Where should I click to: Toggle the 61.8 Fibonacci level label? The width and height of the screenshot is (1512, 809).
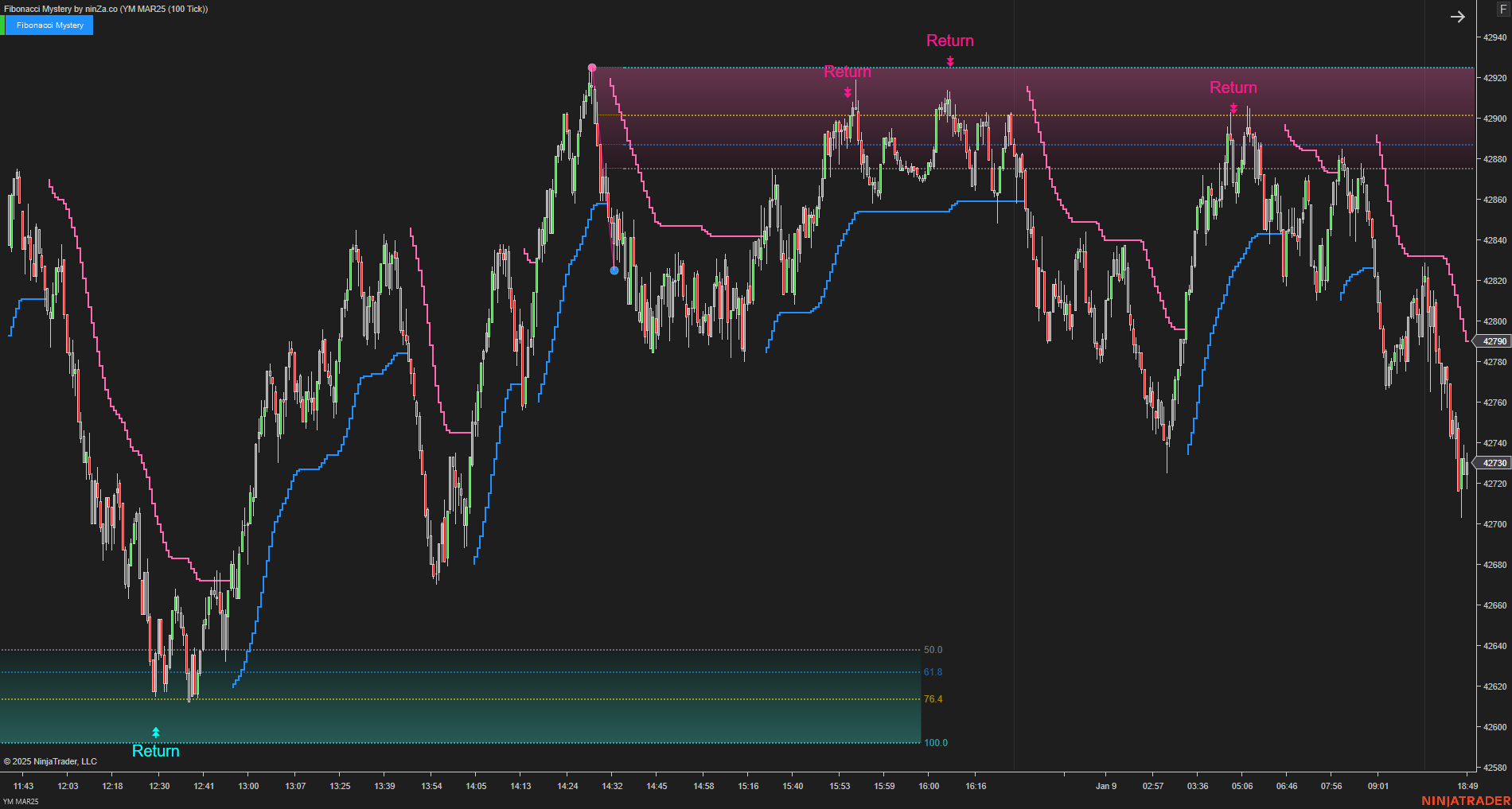click(x=932, y=671)
